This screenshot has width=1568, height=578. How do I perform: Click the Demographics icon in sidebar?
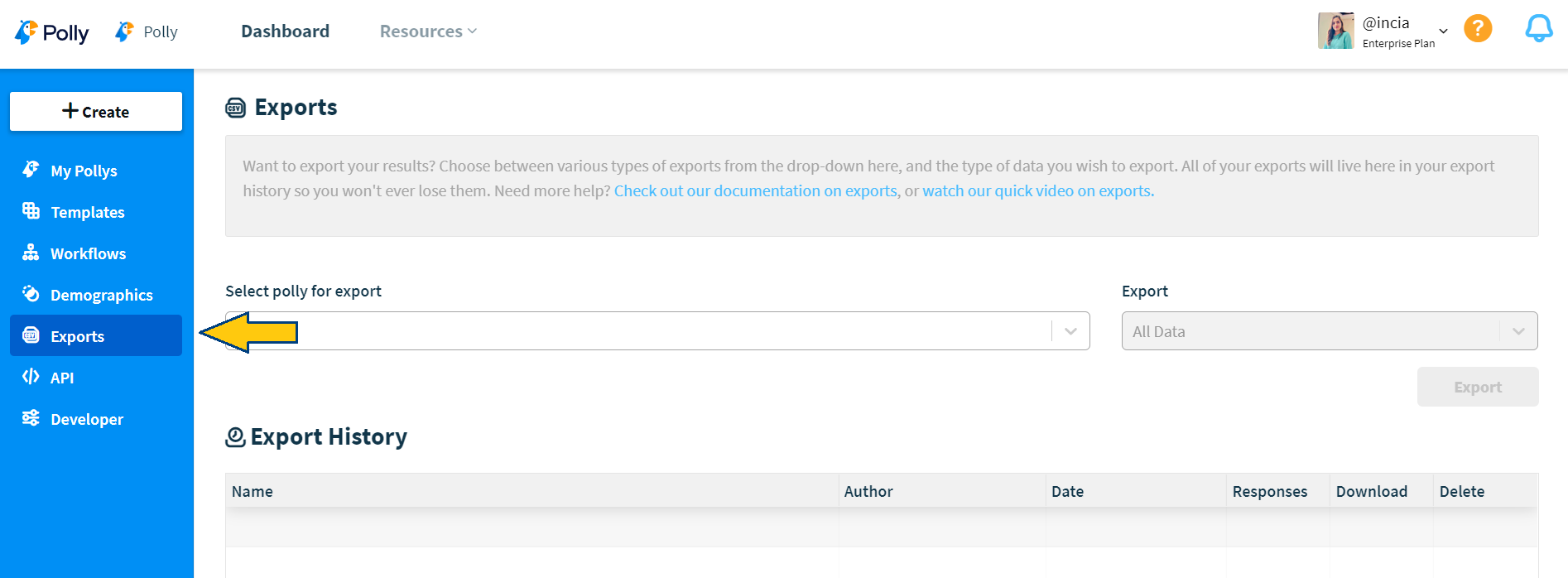(x=31, y=294)
